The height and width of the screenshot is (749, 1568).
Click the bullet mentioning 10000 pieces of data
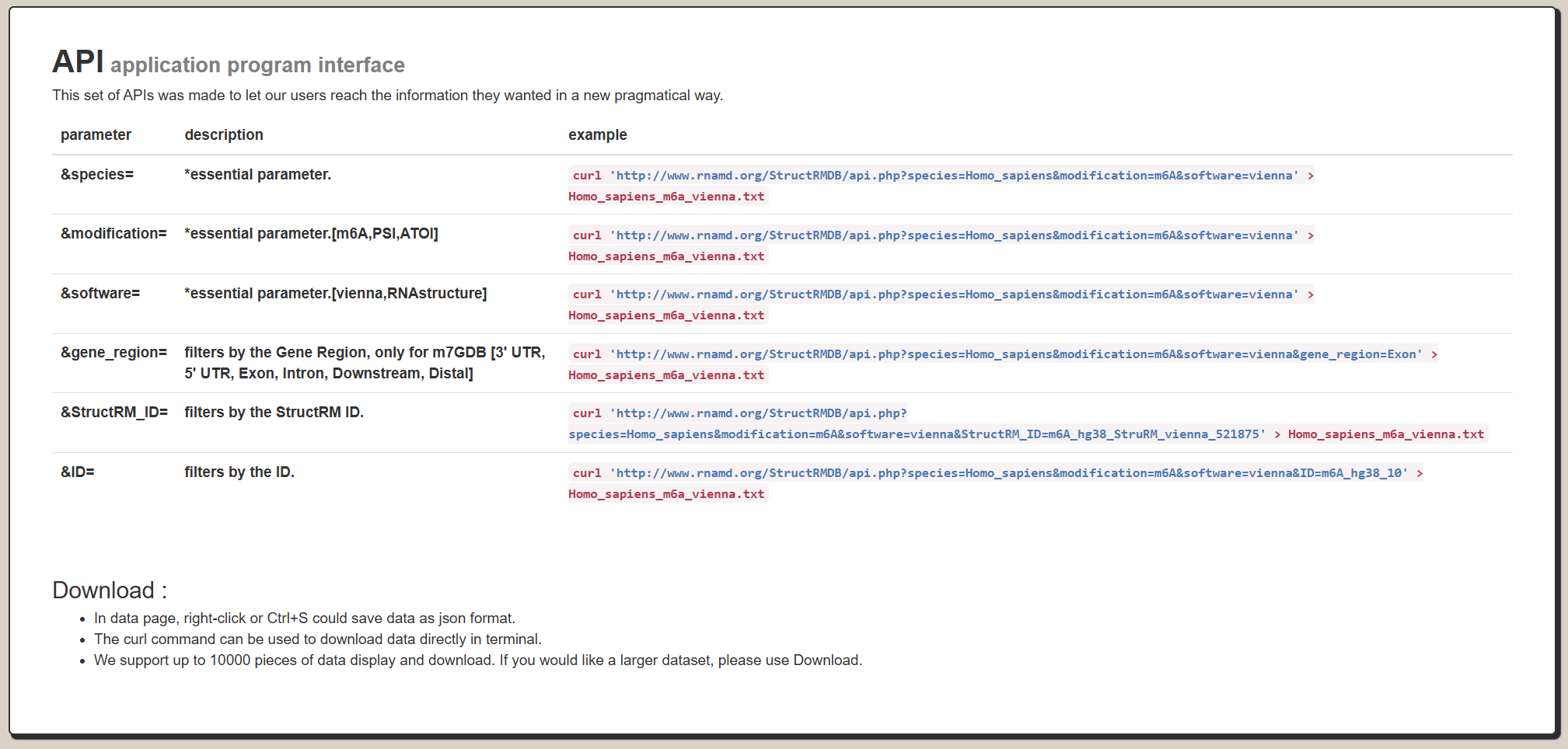coord(477,660)
